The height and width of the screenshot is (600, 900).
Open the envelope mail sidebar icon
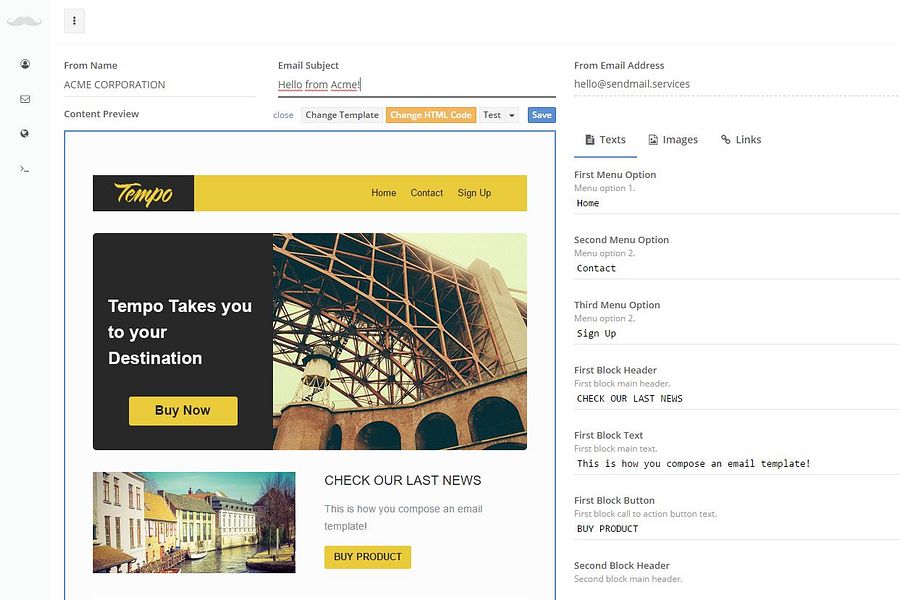(x=25, y=99)
